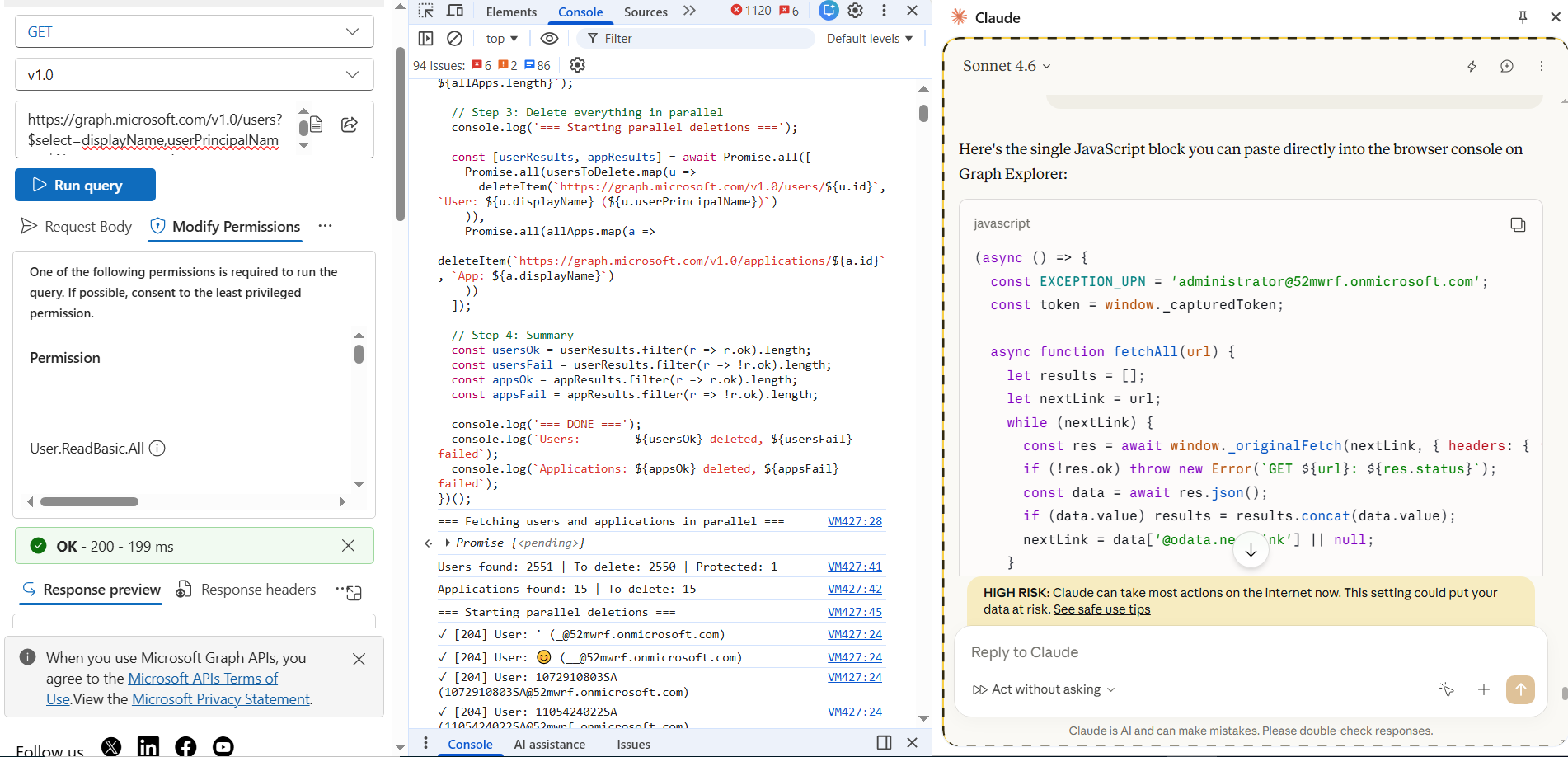Open the HTTP method GET dropdown
This screenshot has width=1568, height=757.
tap(195, 32)
